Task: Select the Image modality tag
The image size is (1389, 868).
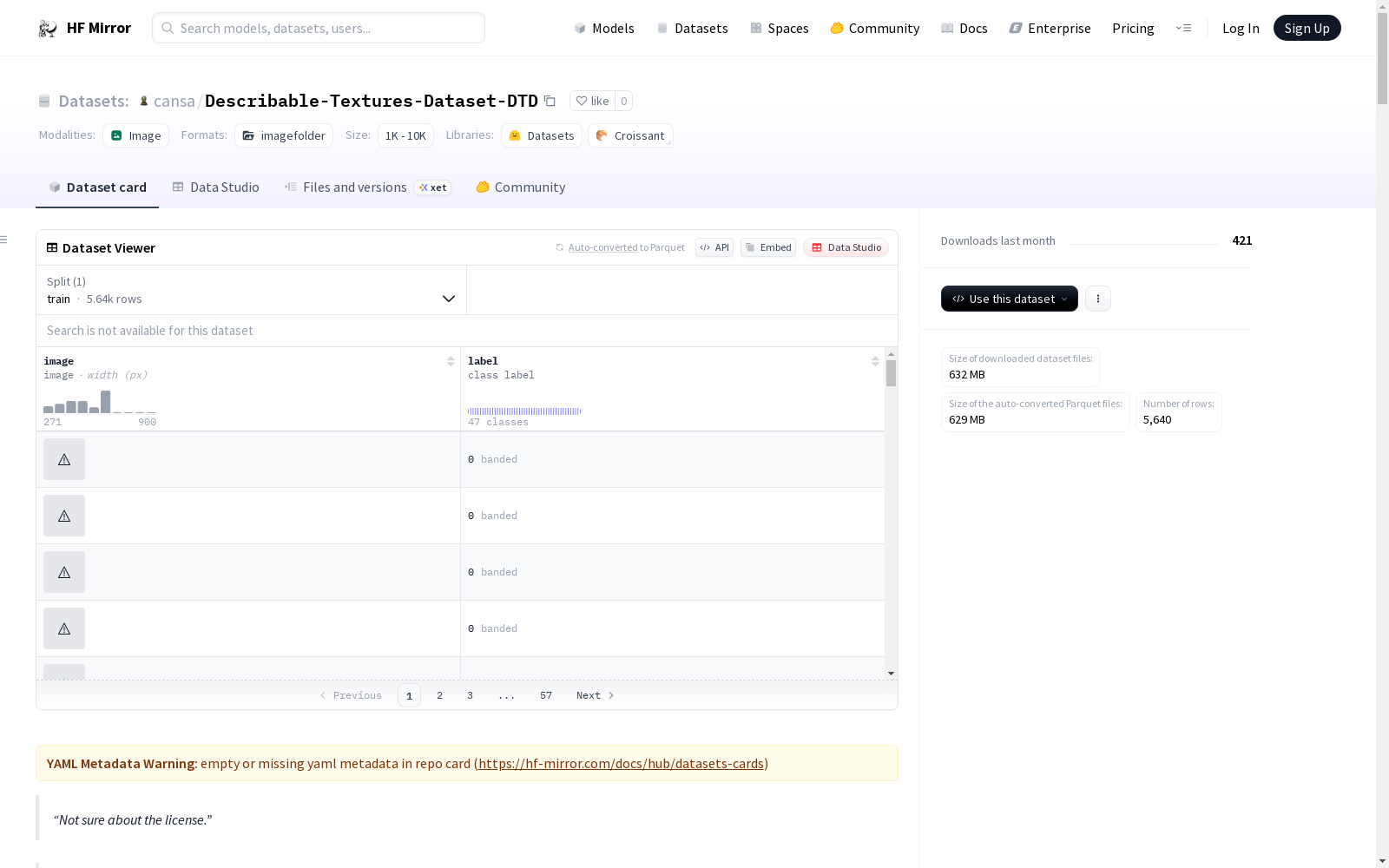Action: [x=136, y=135]
